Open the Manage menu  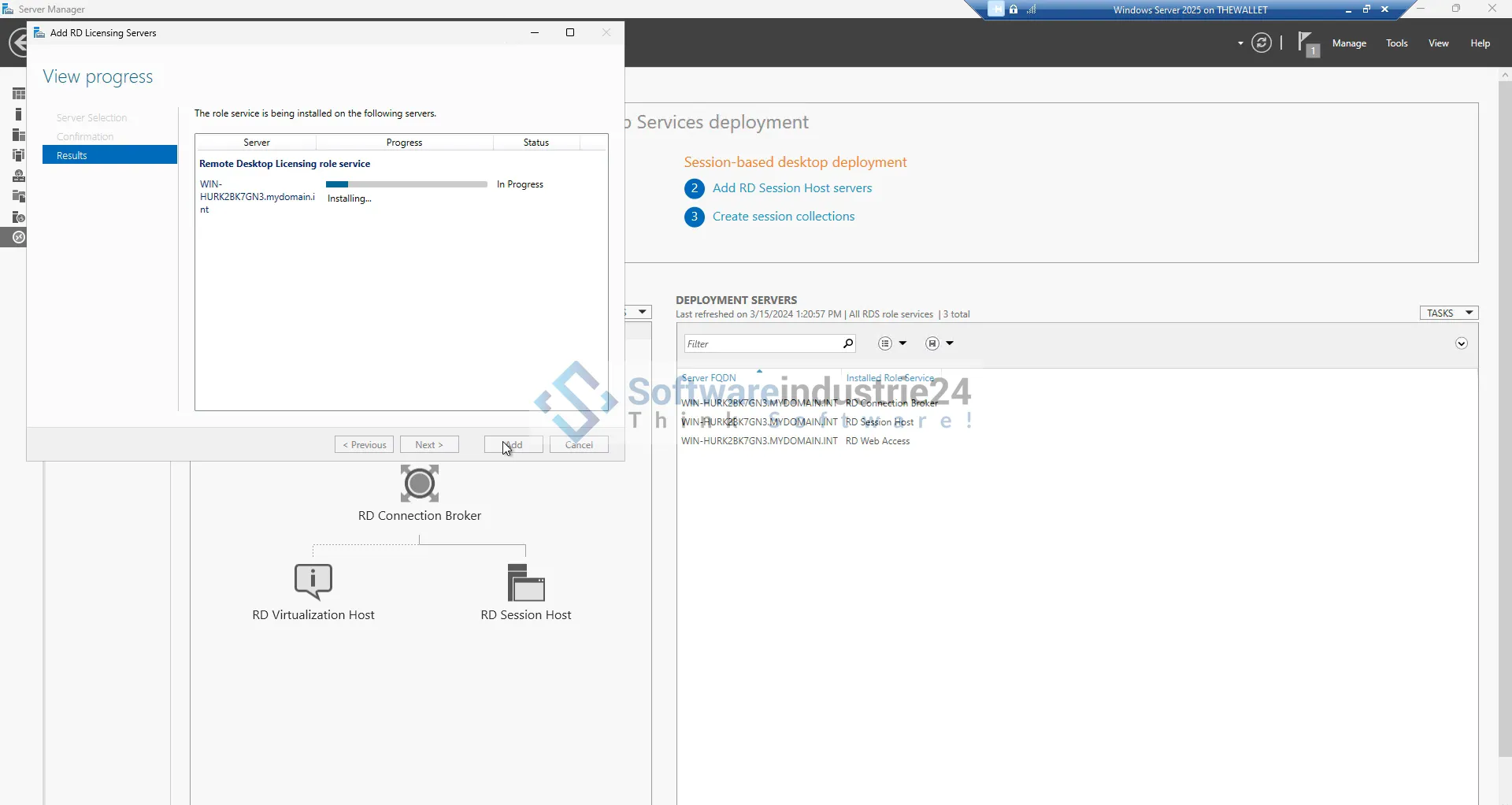click(1348, 43)
